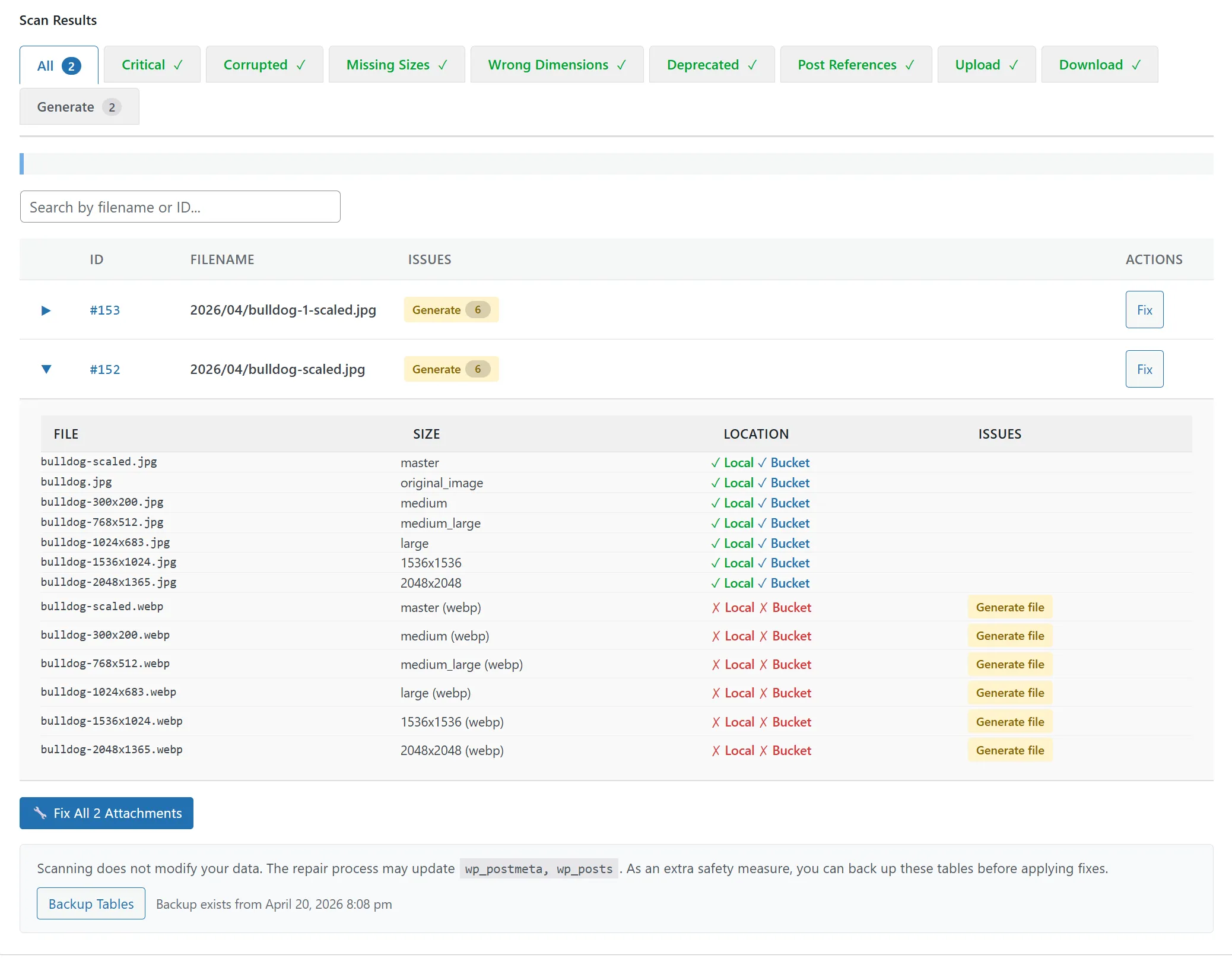Generate file for bulldog-scaled.webp

tap(1009, 607)
